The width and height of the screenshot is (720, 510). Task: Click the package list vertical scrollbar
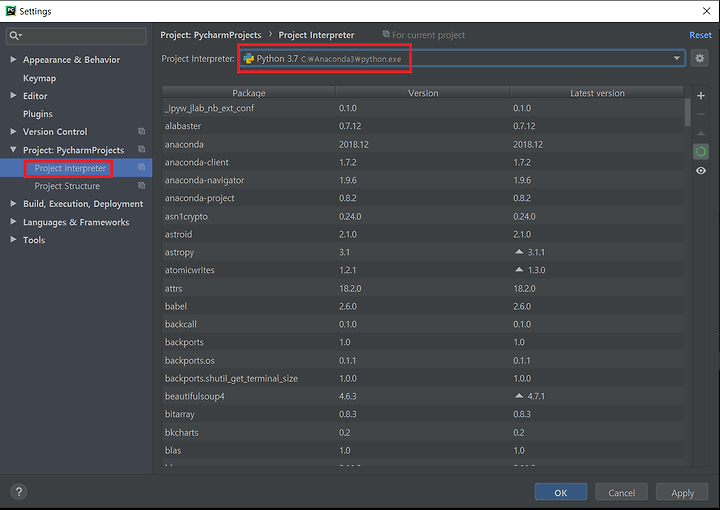click(x=687, y=112)
